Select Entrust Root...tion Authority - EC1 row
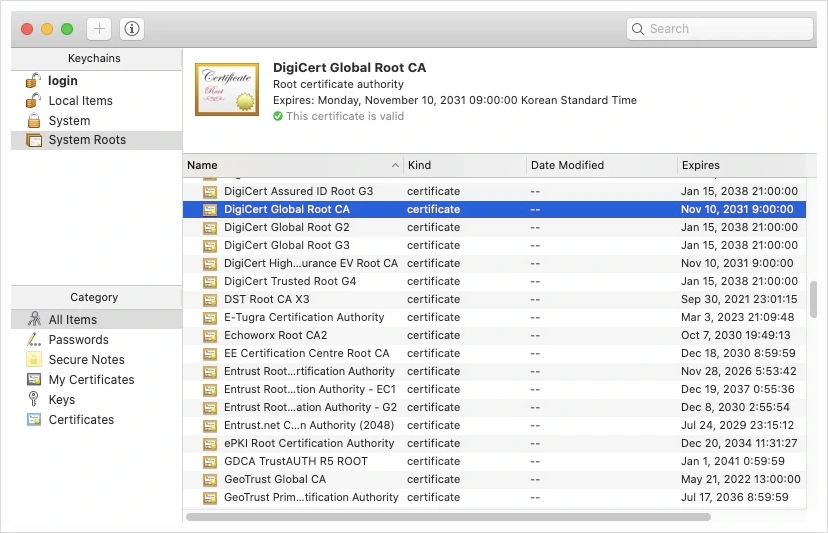The width and height of the screenshot is (828, 533). click(494, 389)
